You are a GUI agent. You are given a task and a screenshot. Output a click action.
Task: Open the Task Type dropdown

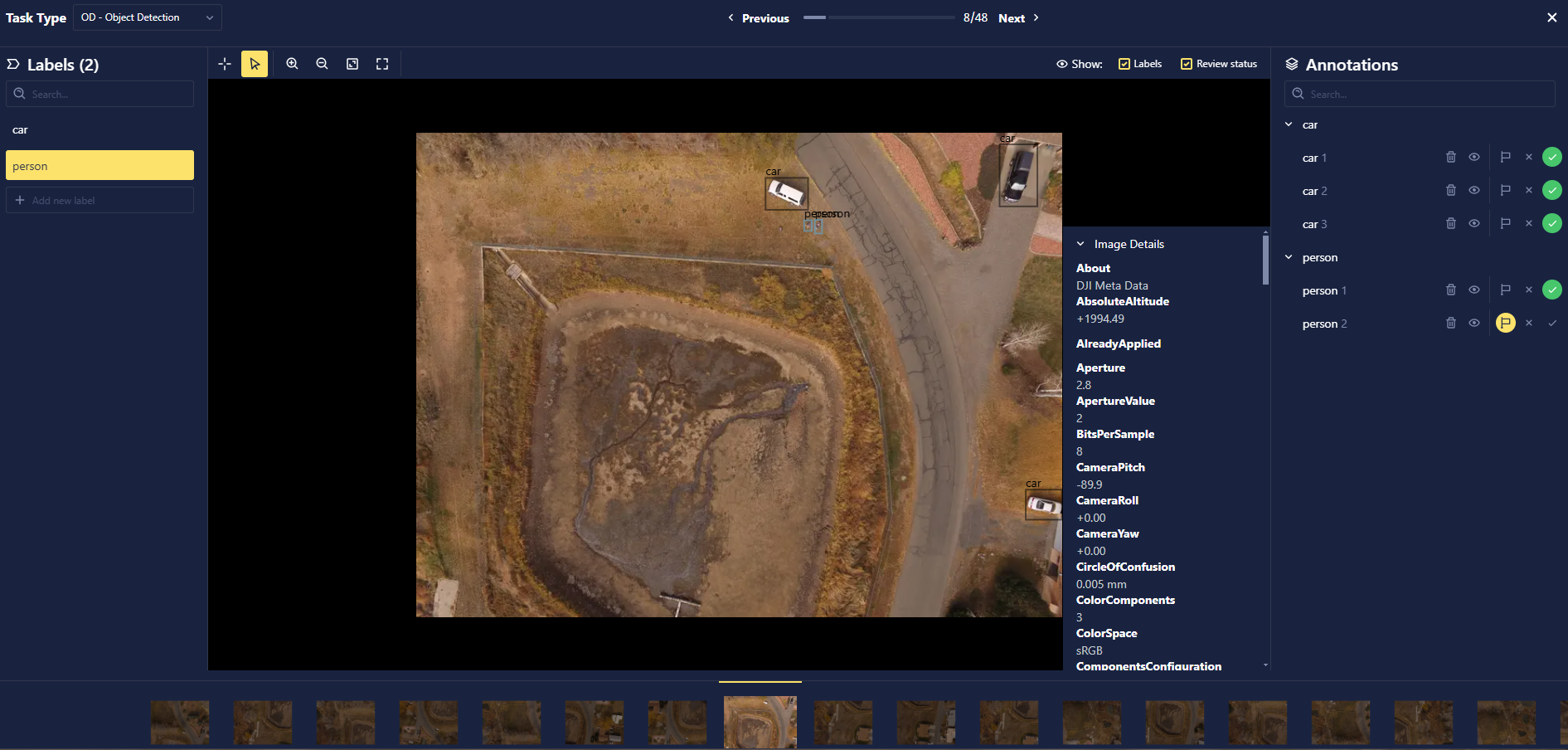148,17
